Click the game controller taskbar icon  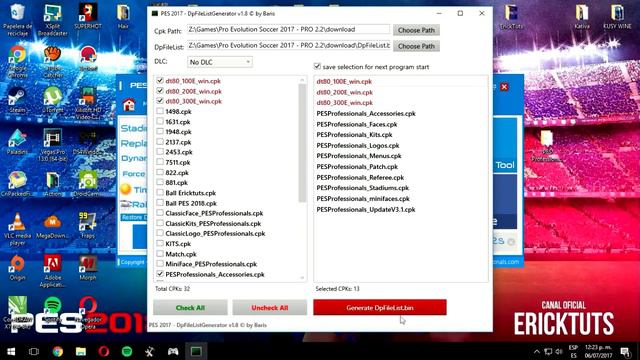tap(173, 351)
